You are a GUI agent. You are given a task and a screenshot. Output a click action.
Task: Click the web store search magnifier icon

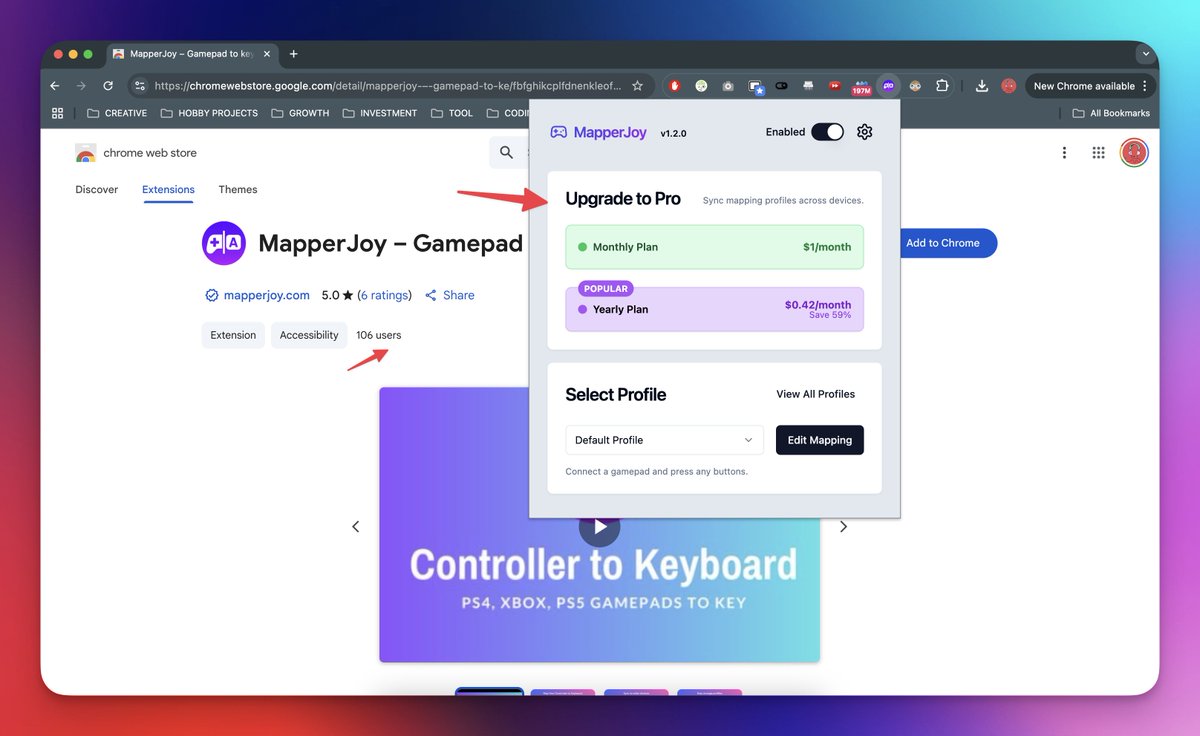click(x=506, y=152)
